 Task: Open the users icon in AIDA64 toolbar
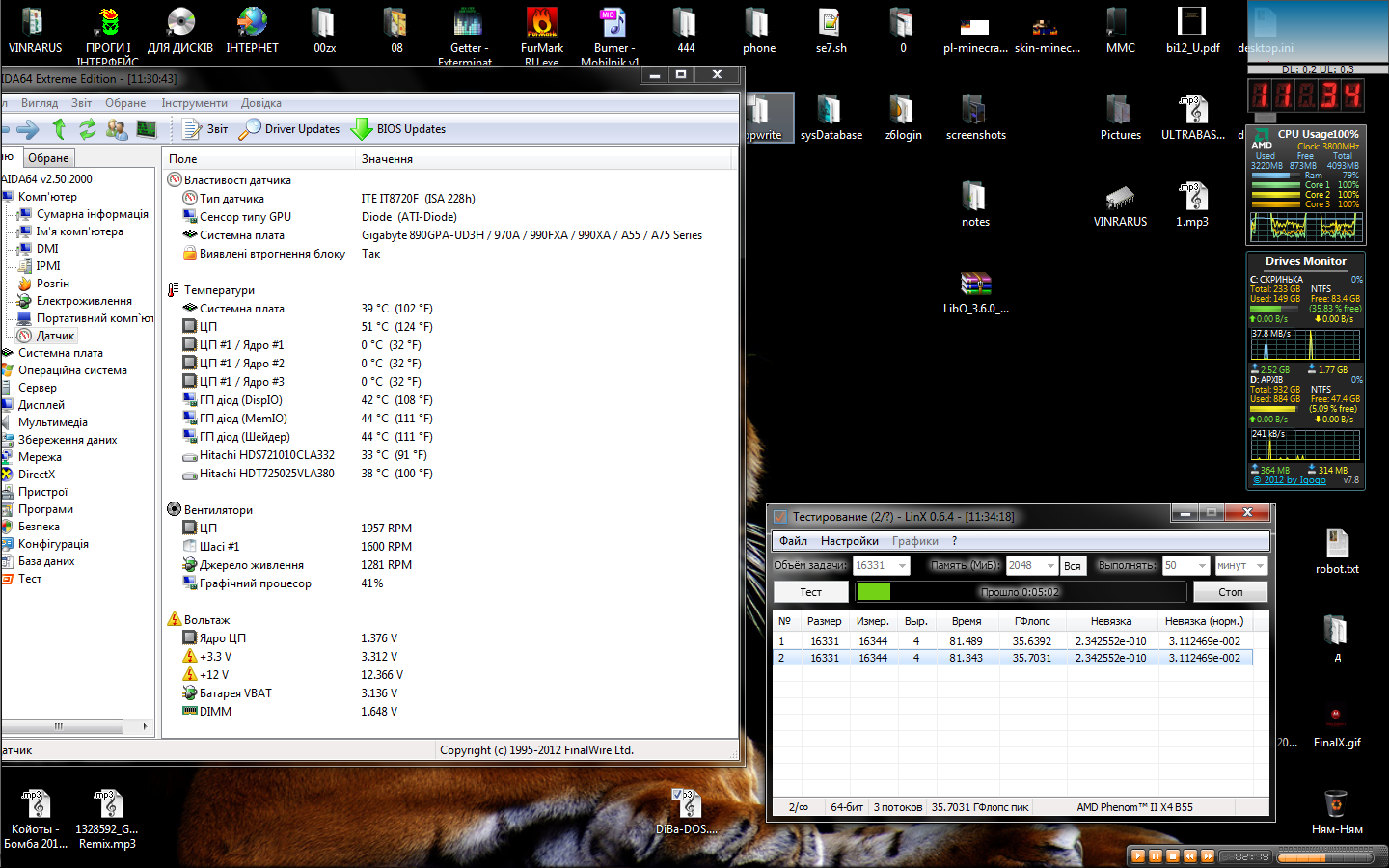pyautogui.click(x=117, y=129)
